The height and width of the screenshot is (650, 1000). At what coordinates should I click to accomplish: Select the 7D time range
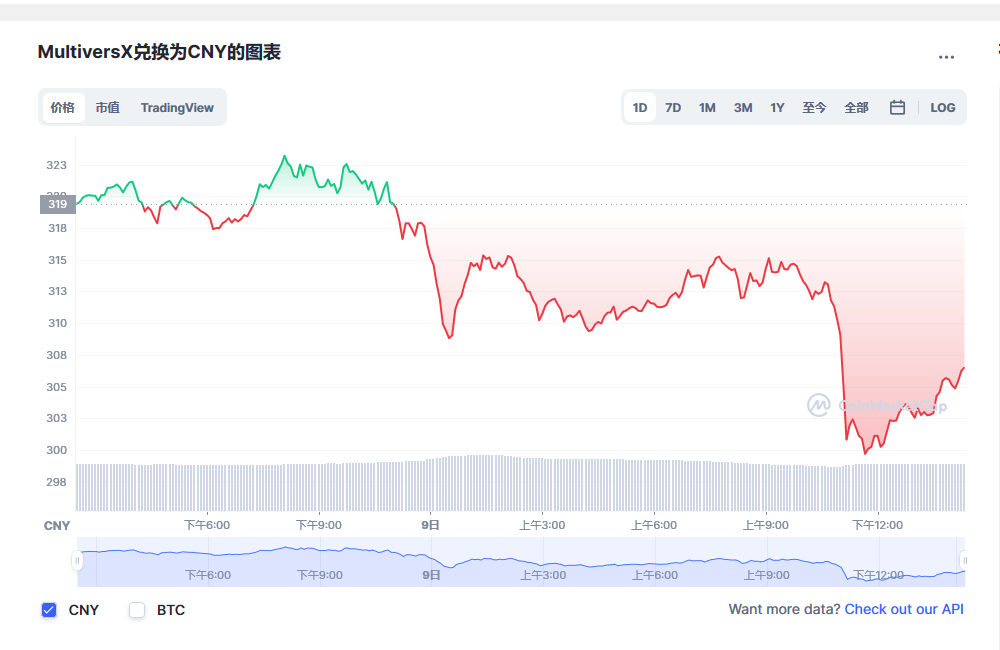pyautogui.click(x=673, y=107)
